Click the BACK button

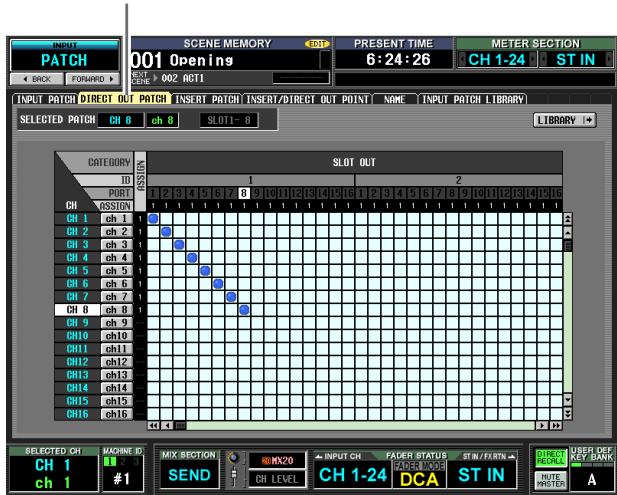coord(37,79)
